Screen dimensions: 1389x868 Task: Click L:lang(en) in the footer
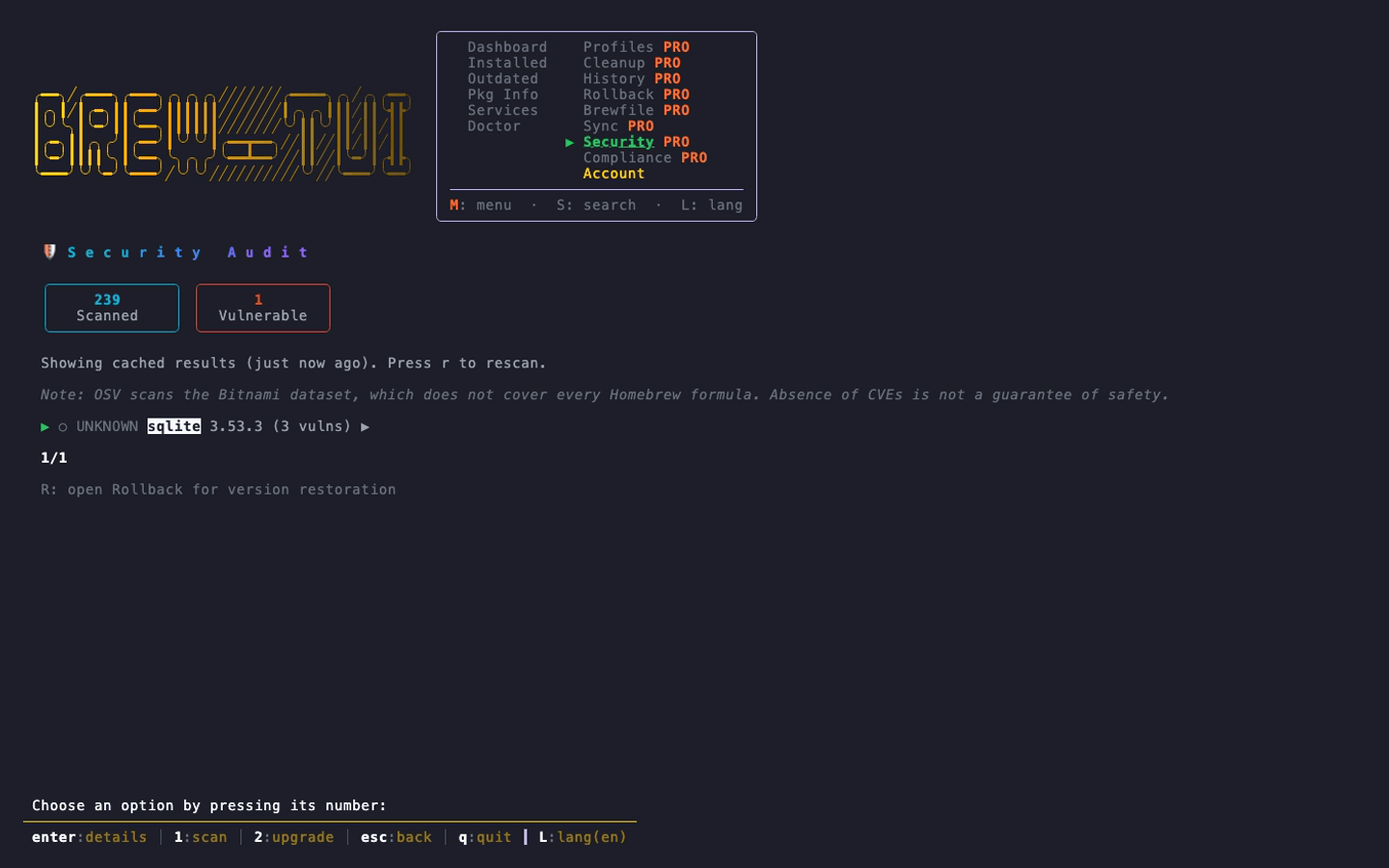pyautogui.click(x=583, y=837)
